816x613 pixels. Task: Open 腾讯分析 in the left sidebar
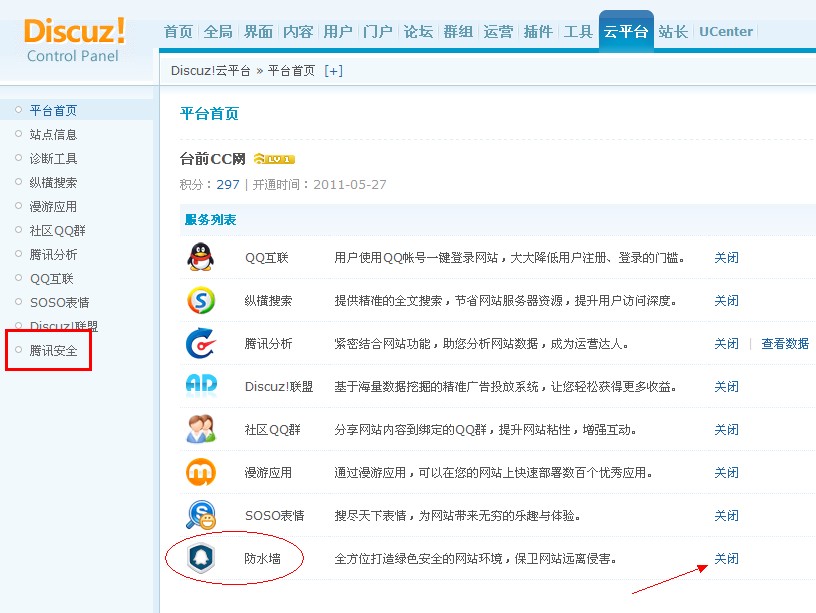point(54,254)
